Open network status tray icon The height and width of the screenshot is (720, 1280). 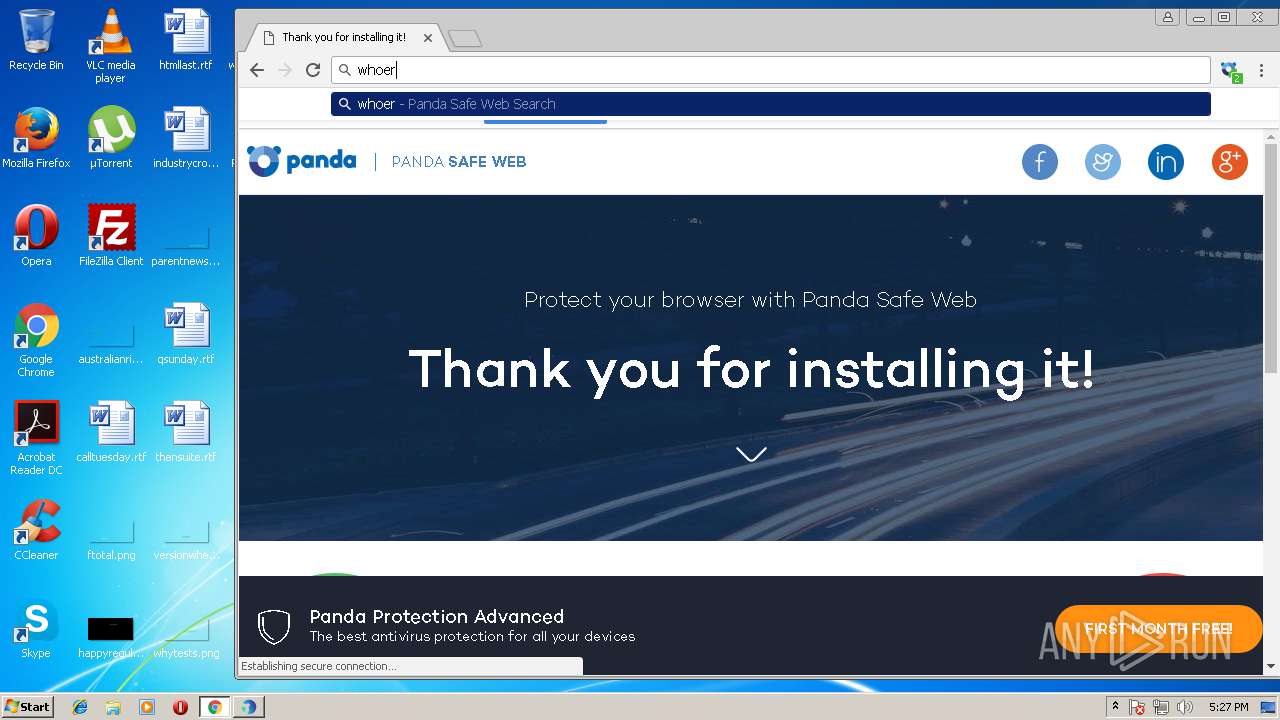tap(1161, 707)
